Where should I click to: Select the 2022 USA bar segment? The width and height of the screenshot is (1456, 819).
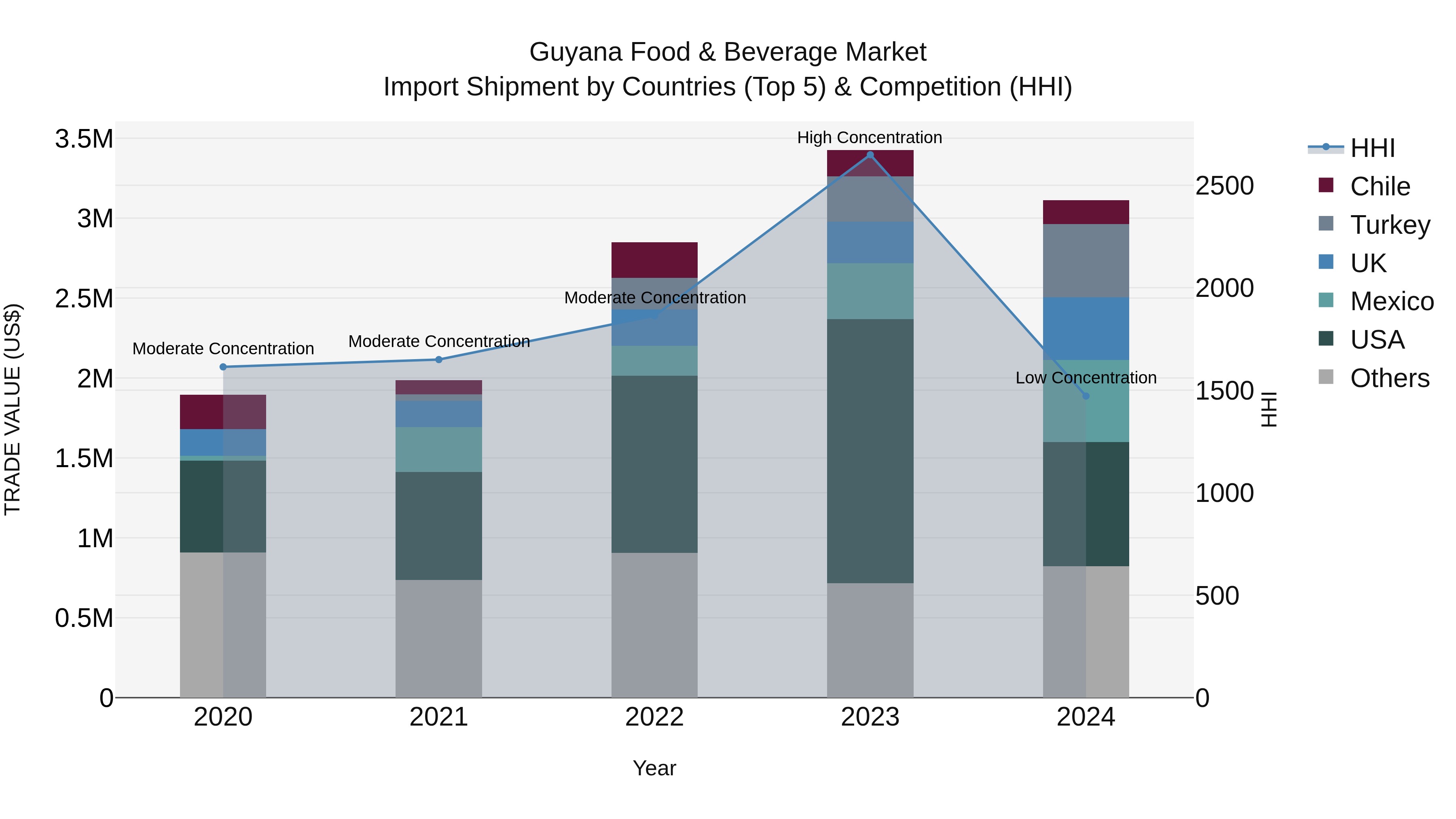654,465
